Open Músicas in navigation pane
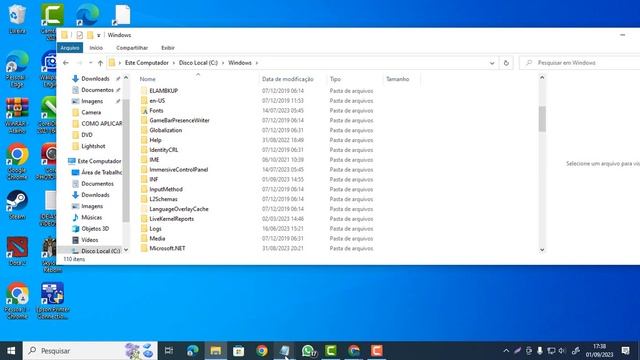This screenshot has height=360, width=640. click(x=91, y=218)
